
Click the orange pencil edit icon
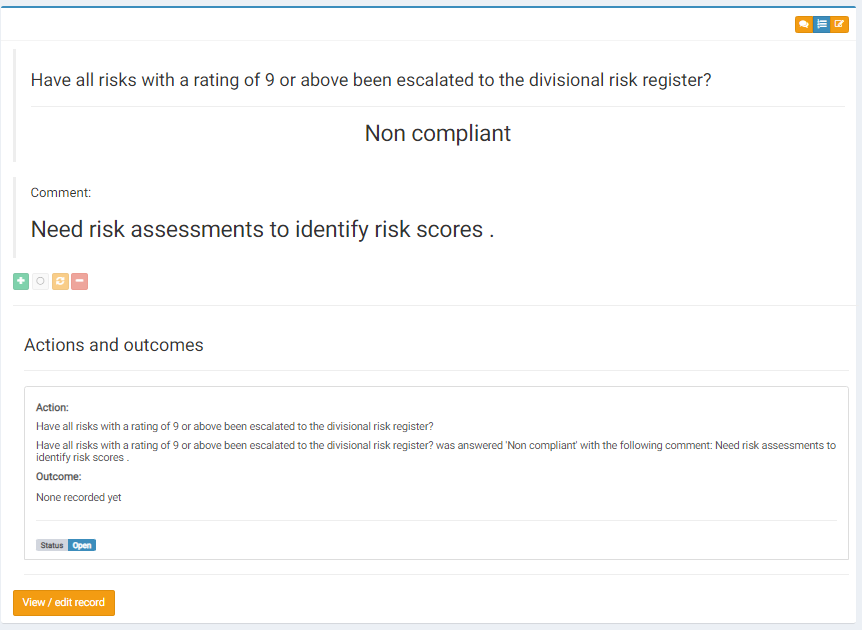coord(839,24)
